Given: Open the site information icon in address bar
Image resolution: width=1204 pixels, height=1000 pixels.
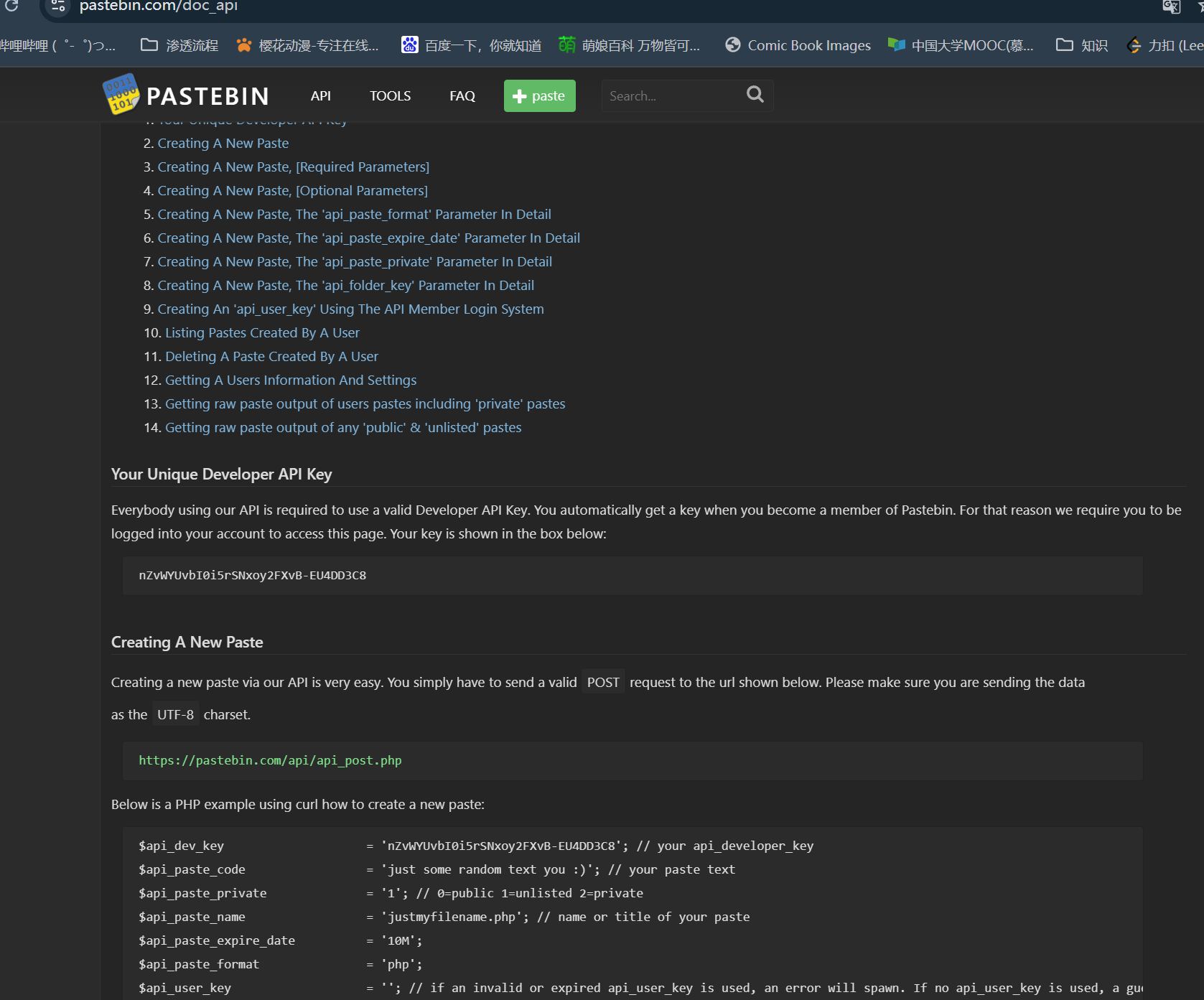Looking at the screenshot, I should (58, 6).
